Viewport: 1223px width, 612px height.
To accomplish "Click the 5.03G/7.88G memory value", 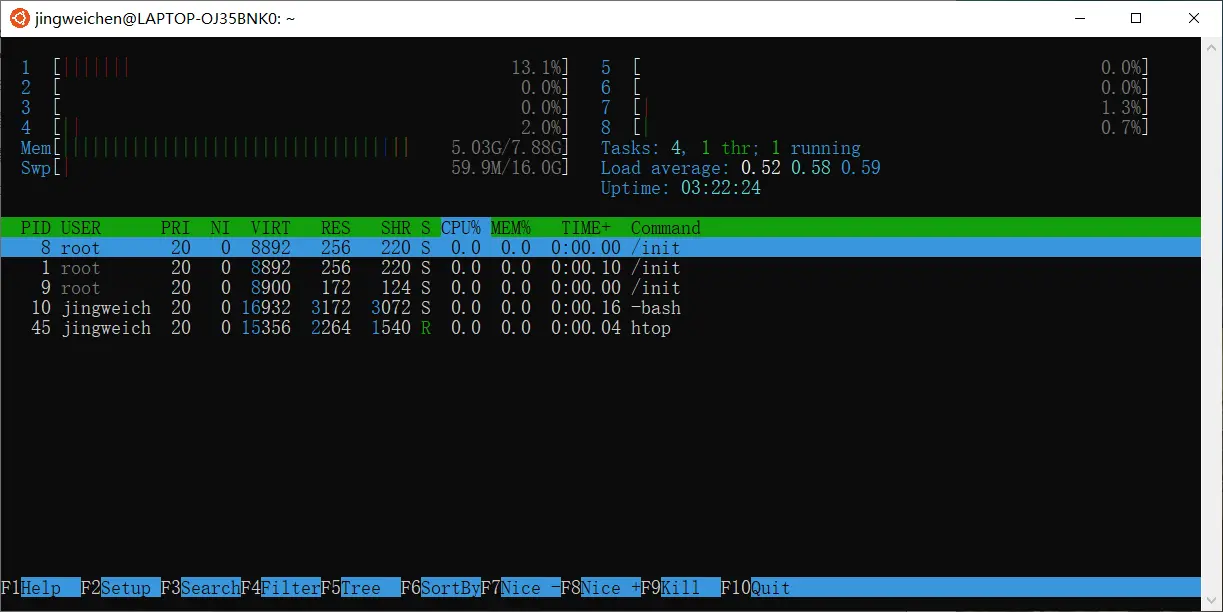I will pyautogui.click(x=506, y=148).
